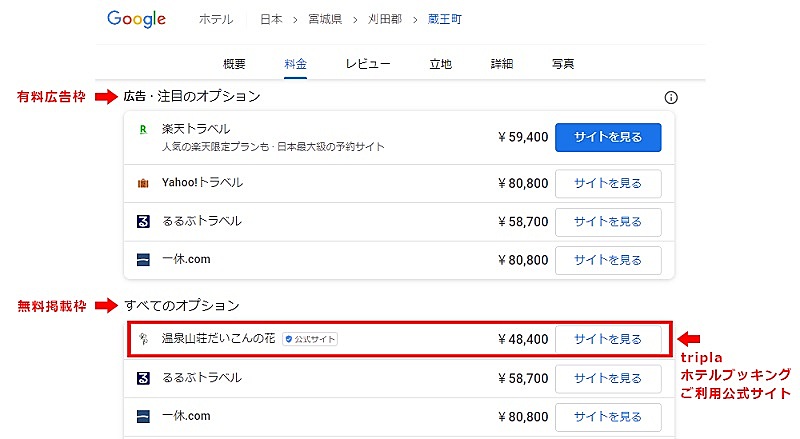Open the ad info circle icon
Viewport: 800px width, 439px height.
pyautogui.click(x=671, y=97)
